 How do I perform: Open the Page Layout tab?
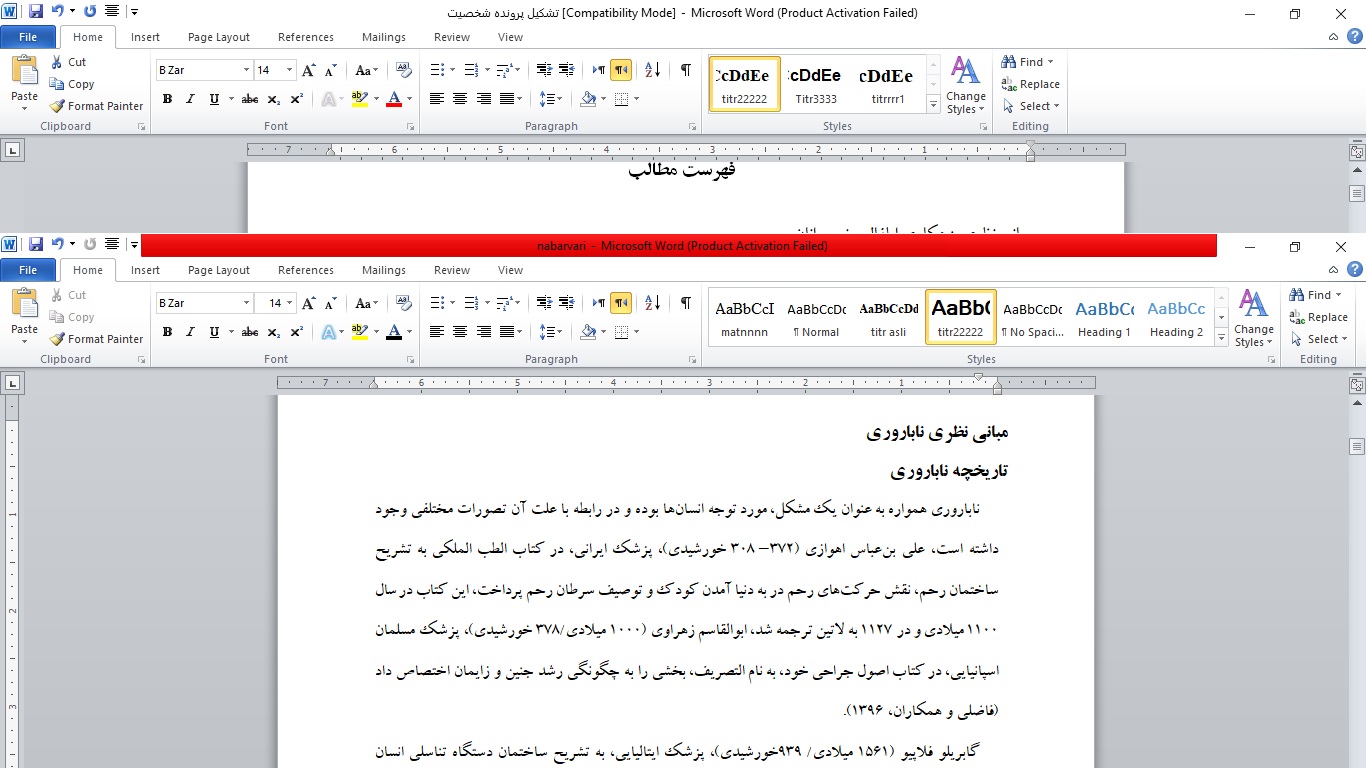(218, 270)
